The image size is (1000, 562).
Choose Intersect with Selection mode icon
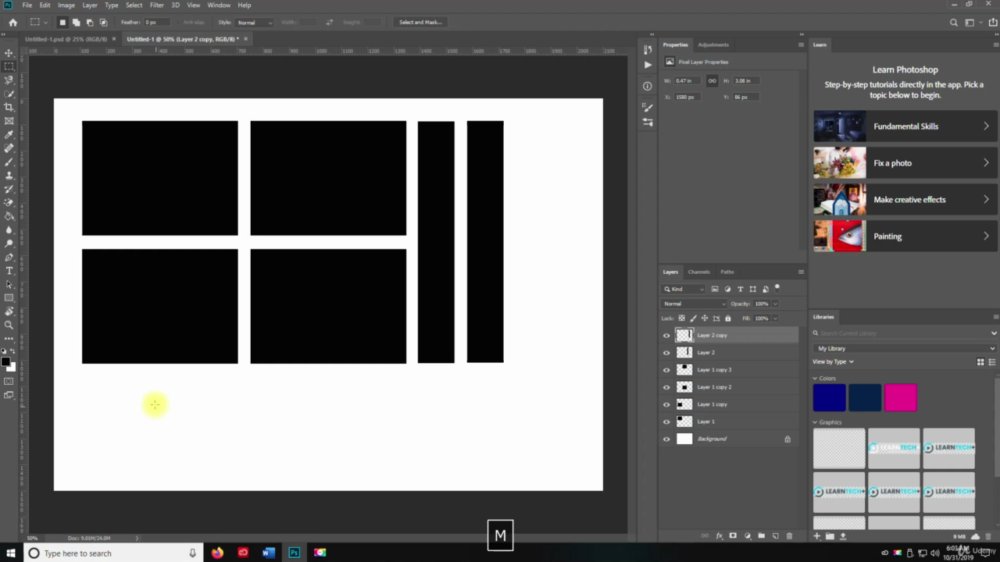(x=103, y=22)
